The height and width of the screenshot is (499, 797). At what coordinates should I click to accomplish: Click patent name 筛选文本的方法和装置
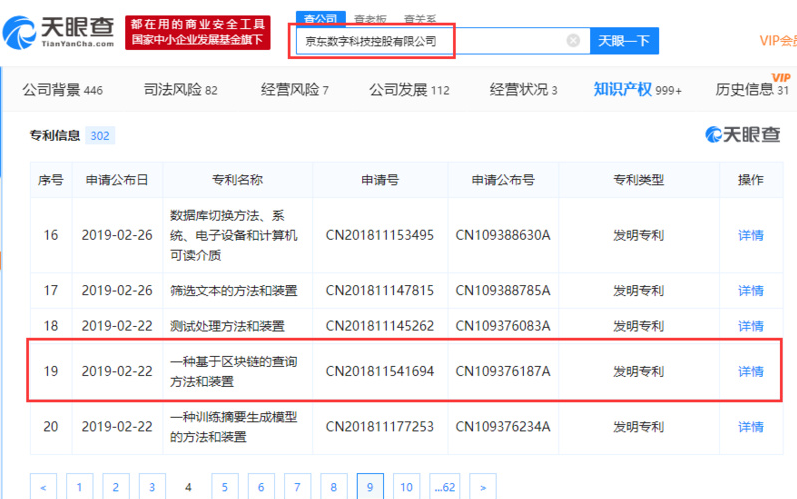click(233, 291)
